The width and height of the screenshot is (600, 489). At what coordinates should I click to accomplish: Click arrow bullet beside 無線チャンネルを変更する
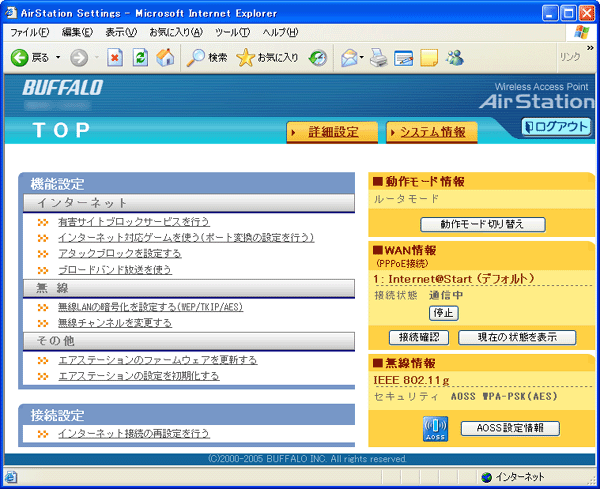(x=43, y=324)
